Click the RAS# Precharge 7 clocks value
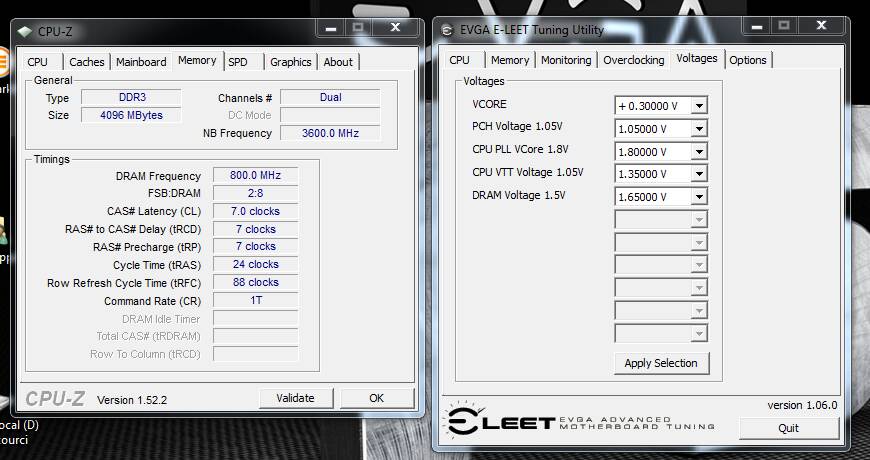The image size is (870, 460). (x=256, y=246)
